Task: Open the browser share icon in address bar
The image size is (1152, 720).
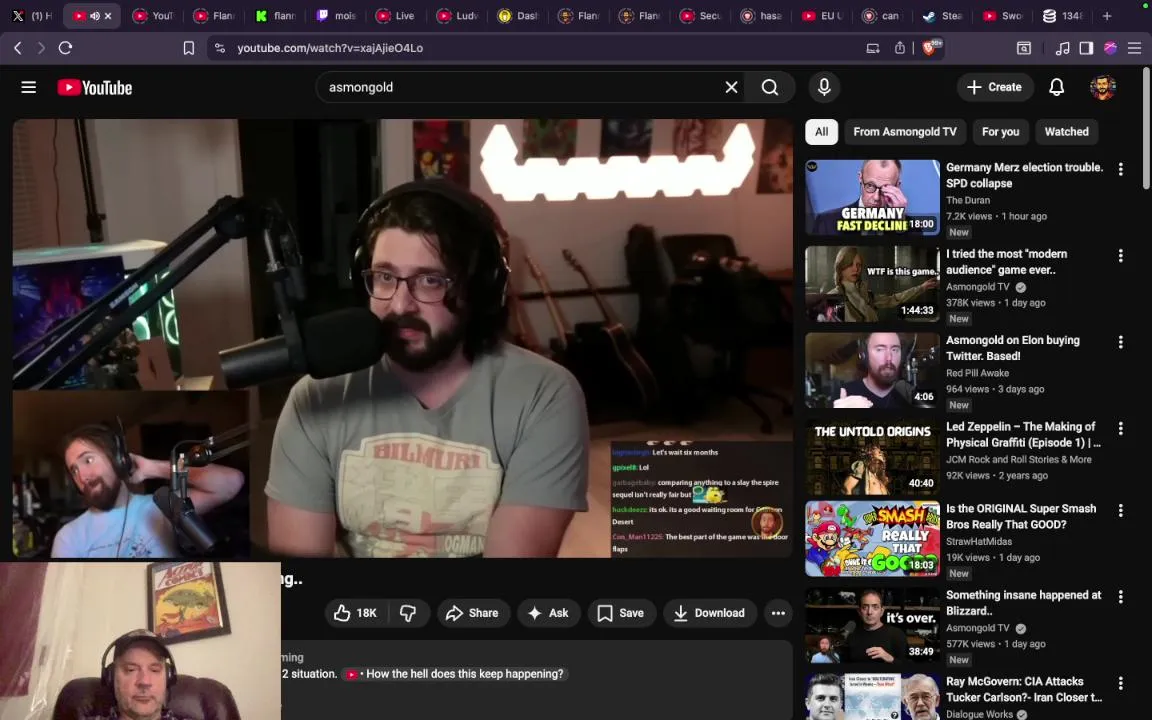Action: pos(900,48)
